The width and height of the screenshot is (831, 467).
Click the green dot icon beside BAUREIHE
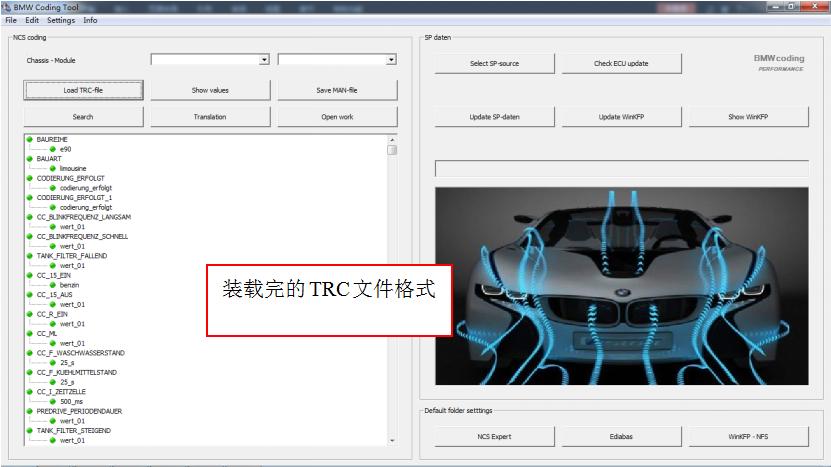point(30,139)
